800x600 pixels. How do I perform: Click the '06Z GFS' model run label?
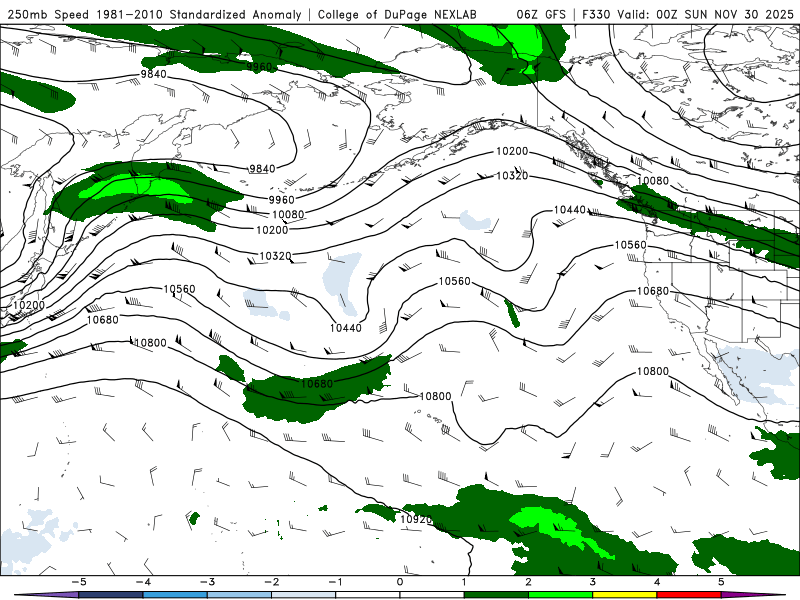tap(541, 14)
